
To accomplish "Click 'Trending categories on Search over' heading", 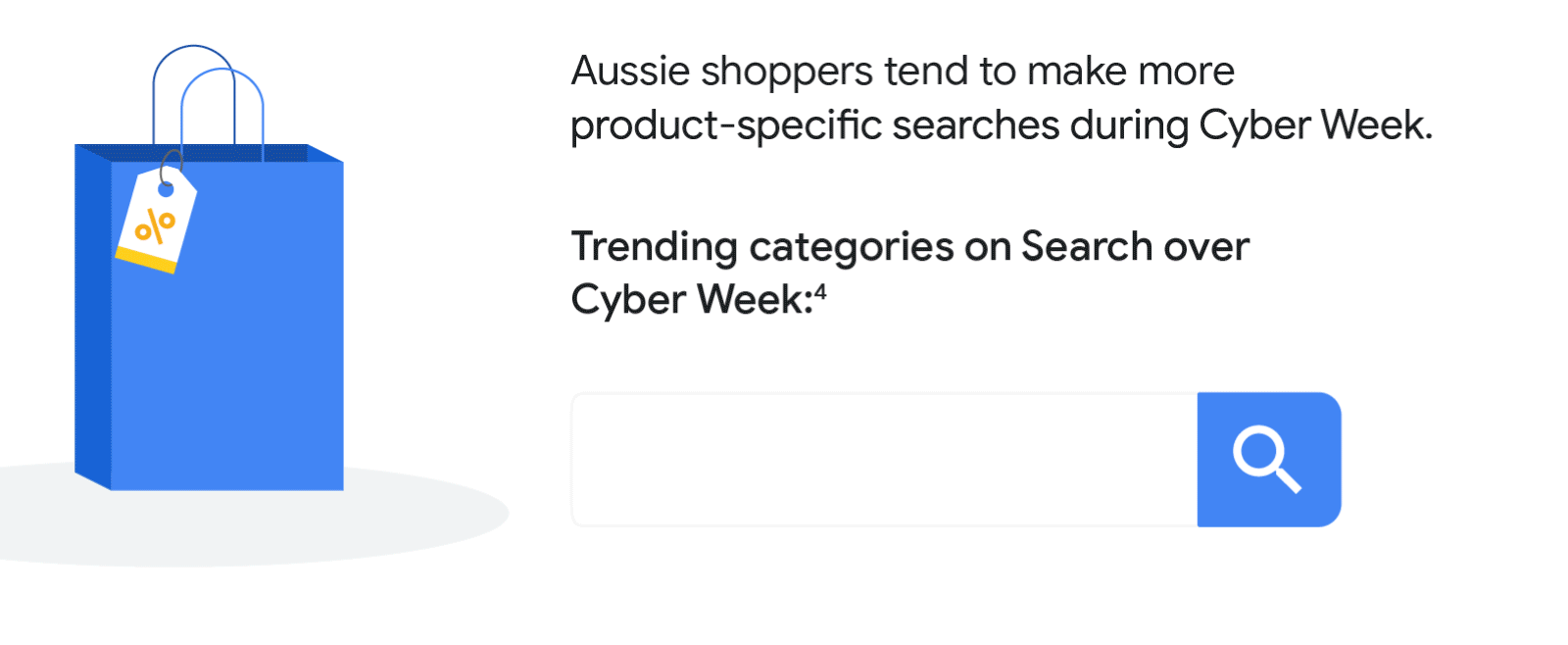I will (910, 247).
